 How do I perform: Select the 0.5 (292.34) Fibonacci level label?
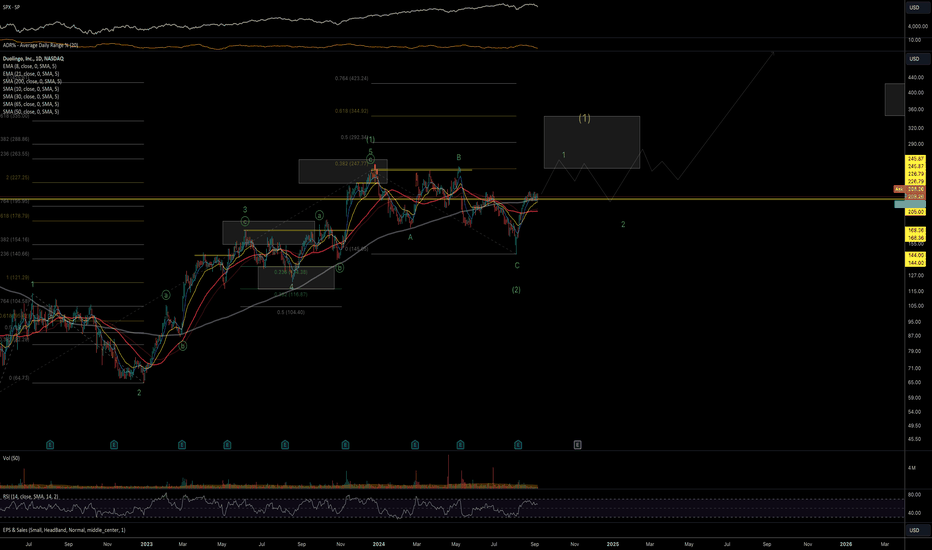point(354,137)
